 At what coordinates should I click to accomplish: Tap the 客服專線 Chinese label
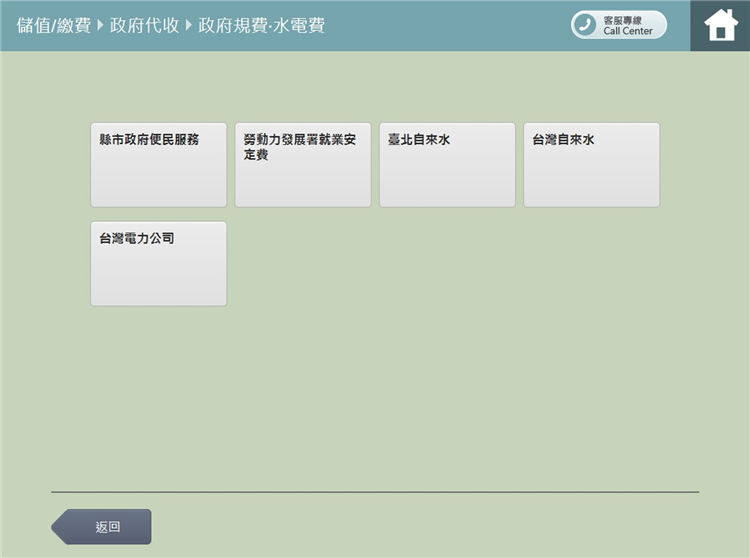[622, 20]
